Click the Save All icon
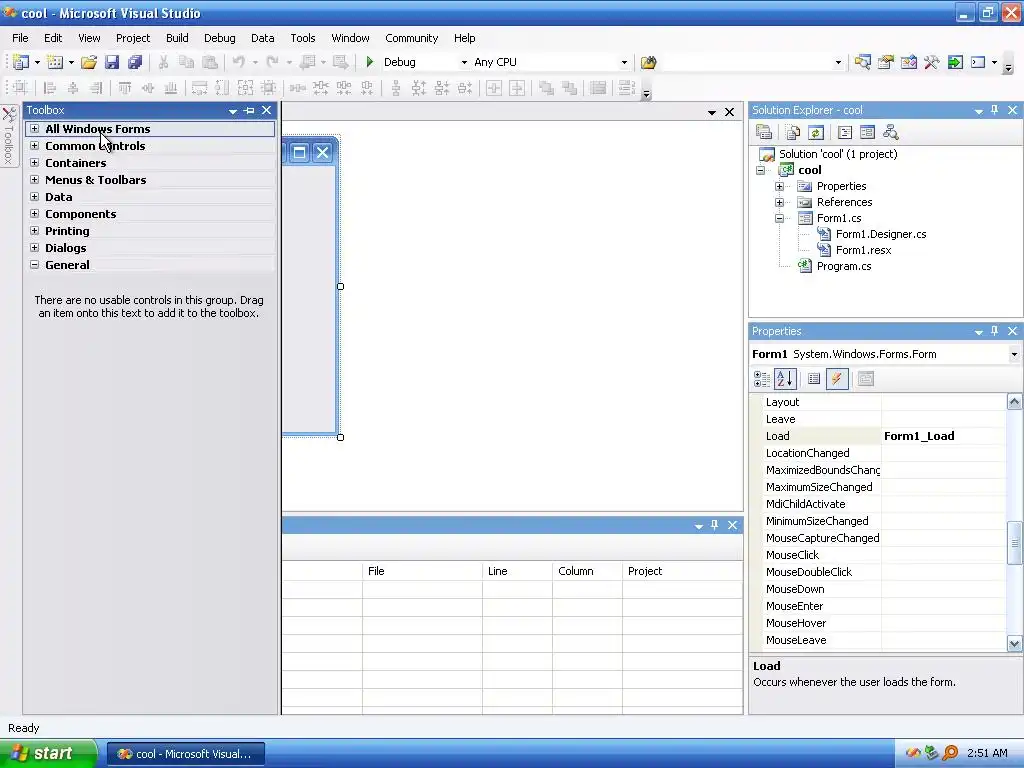The height and width of the screenshot is (768, 1024). click(x=135, y=62)
